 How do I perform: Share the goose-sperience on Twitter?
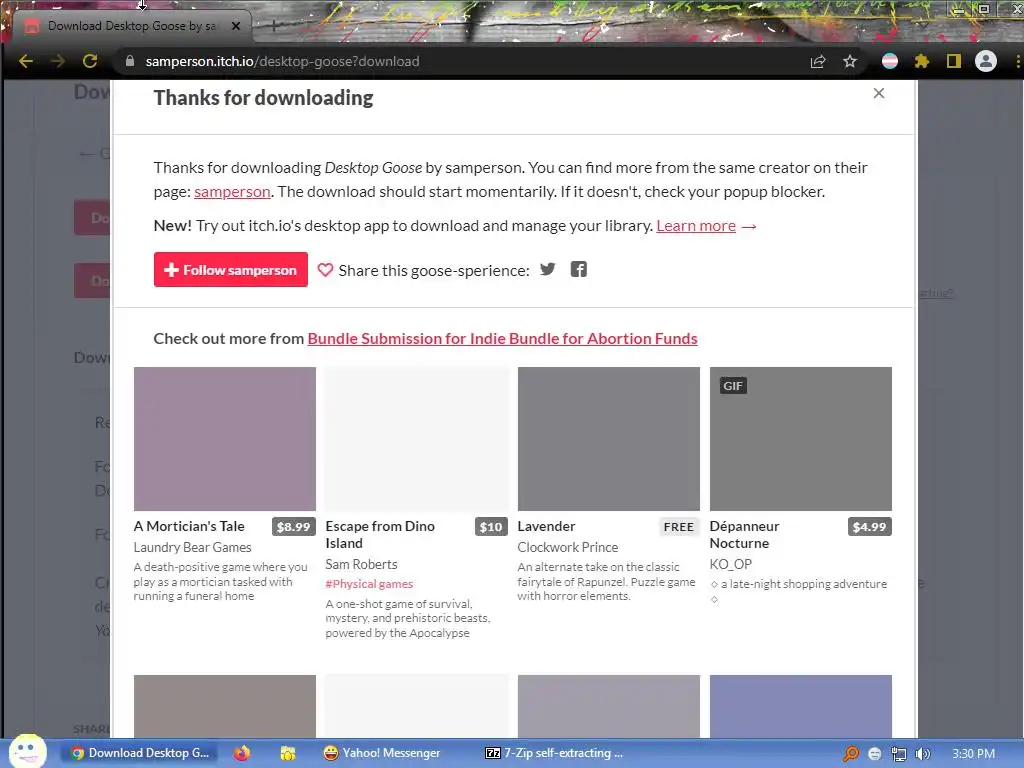click(x=548, y=269)
